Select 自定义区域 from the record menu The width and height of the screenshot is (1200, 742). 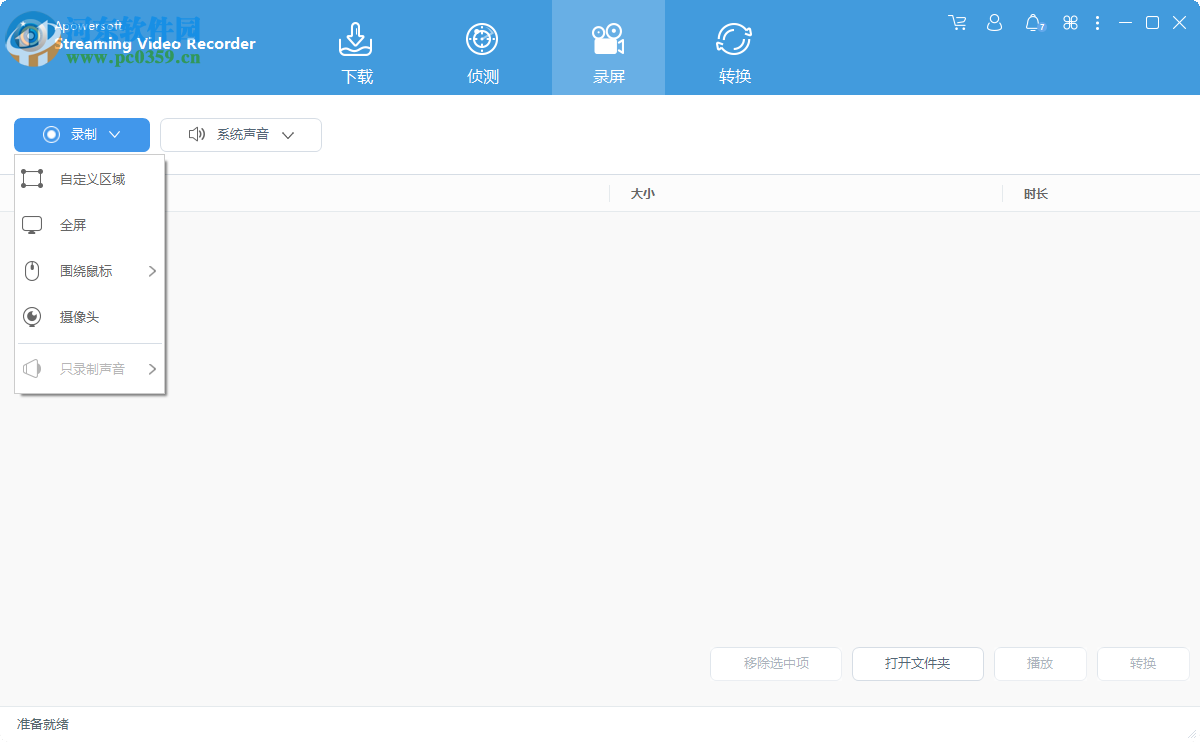coord(90,178)
